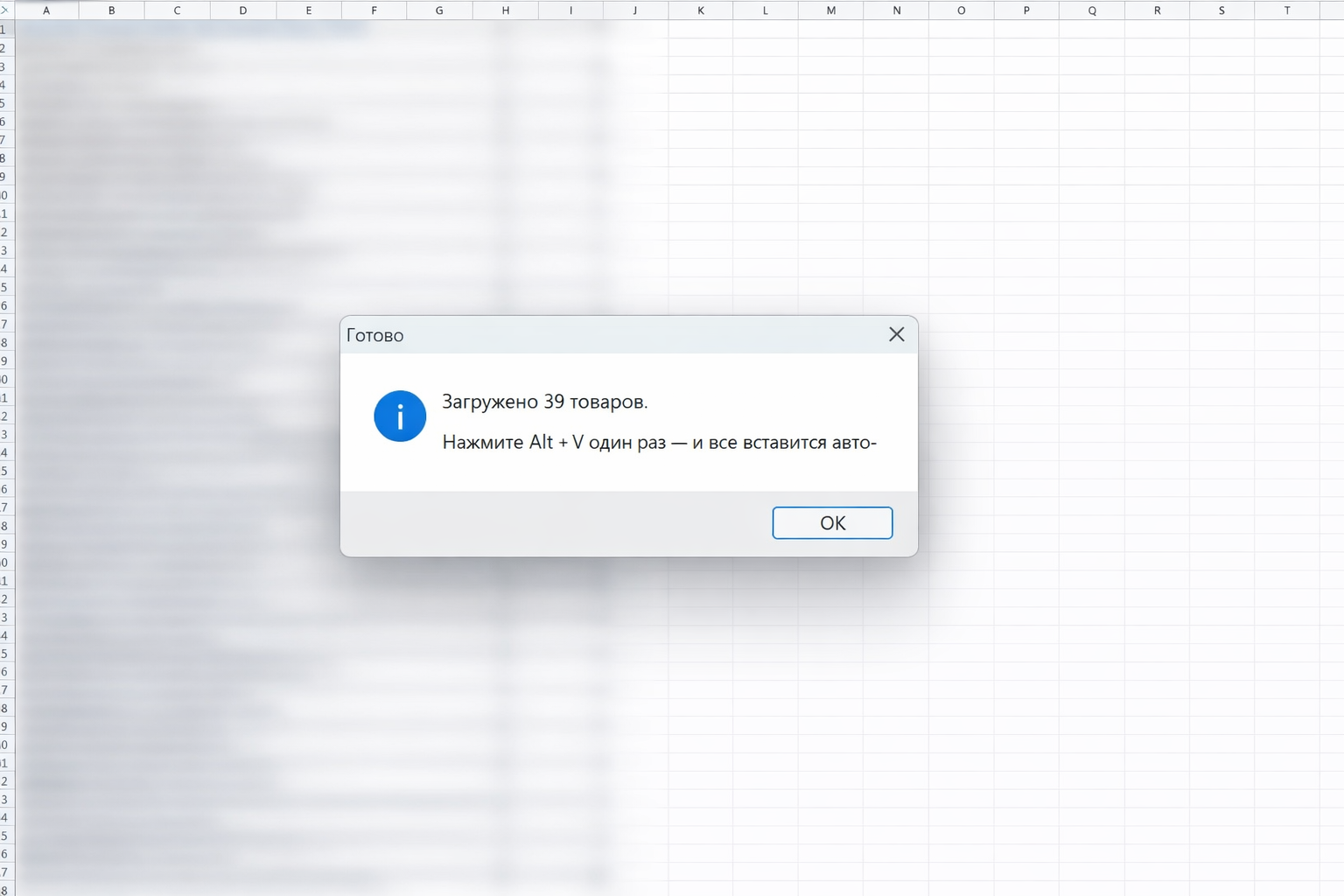Select column H header

click(x=505, y=10)
